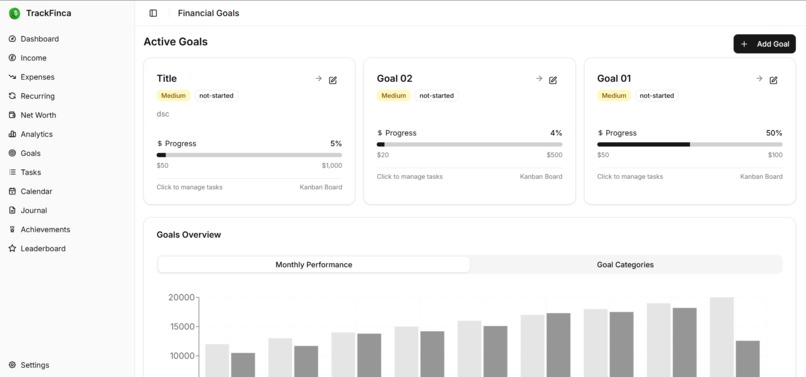Click the '$1,000' target amount
Viewport: 806px width, 377px height.
332,166
